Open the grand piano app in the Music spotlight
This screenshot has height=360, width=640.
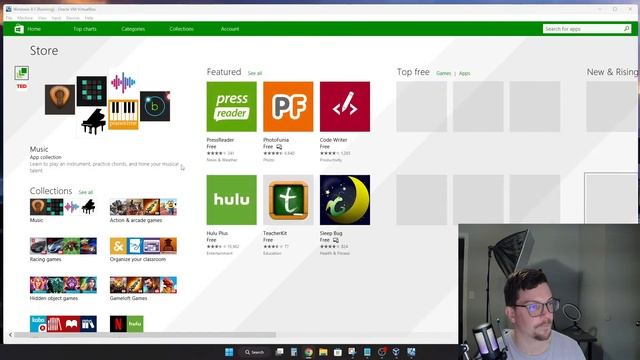93,121
